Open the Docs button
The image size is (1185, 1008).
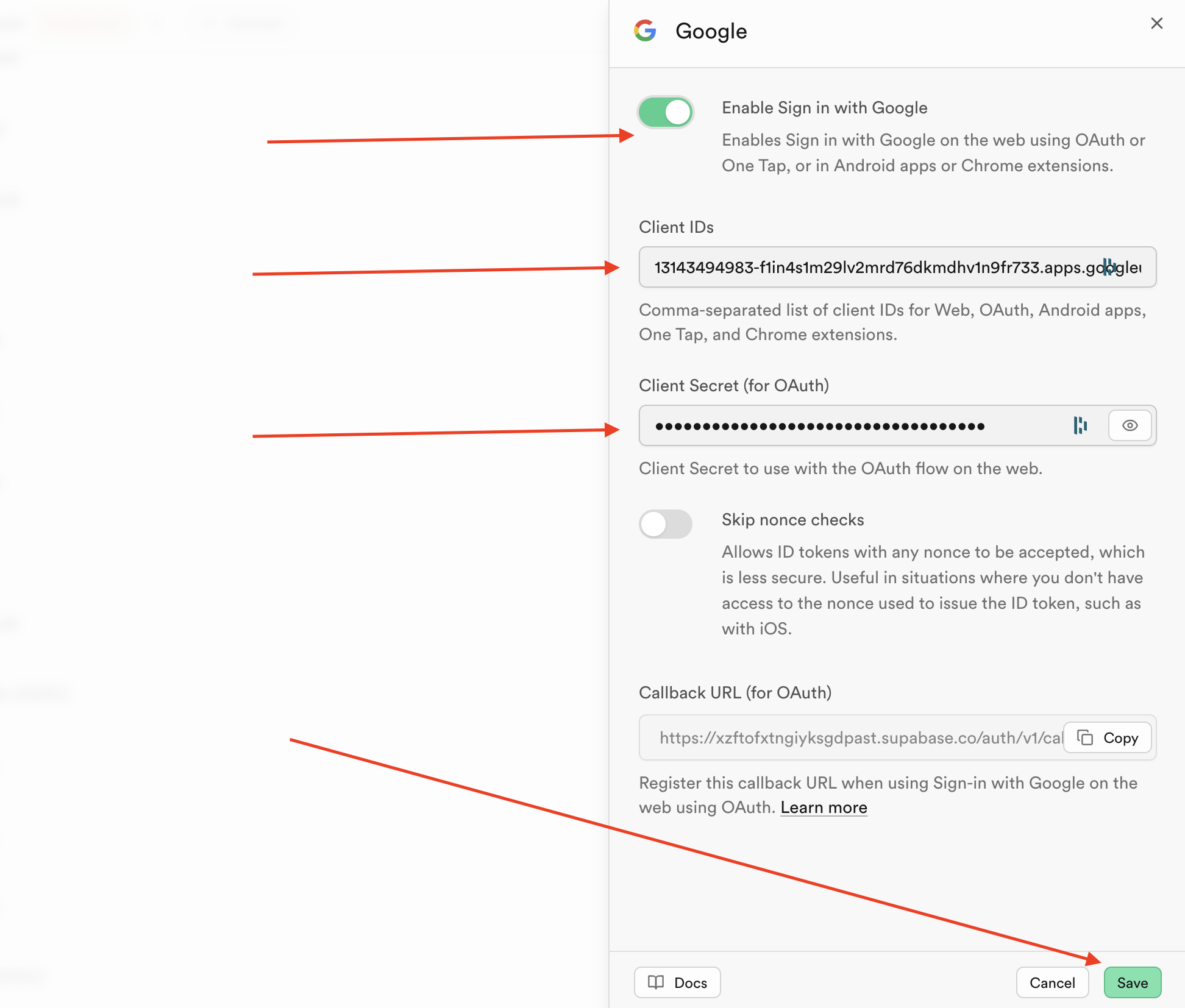[x=677, y=982]
